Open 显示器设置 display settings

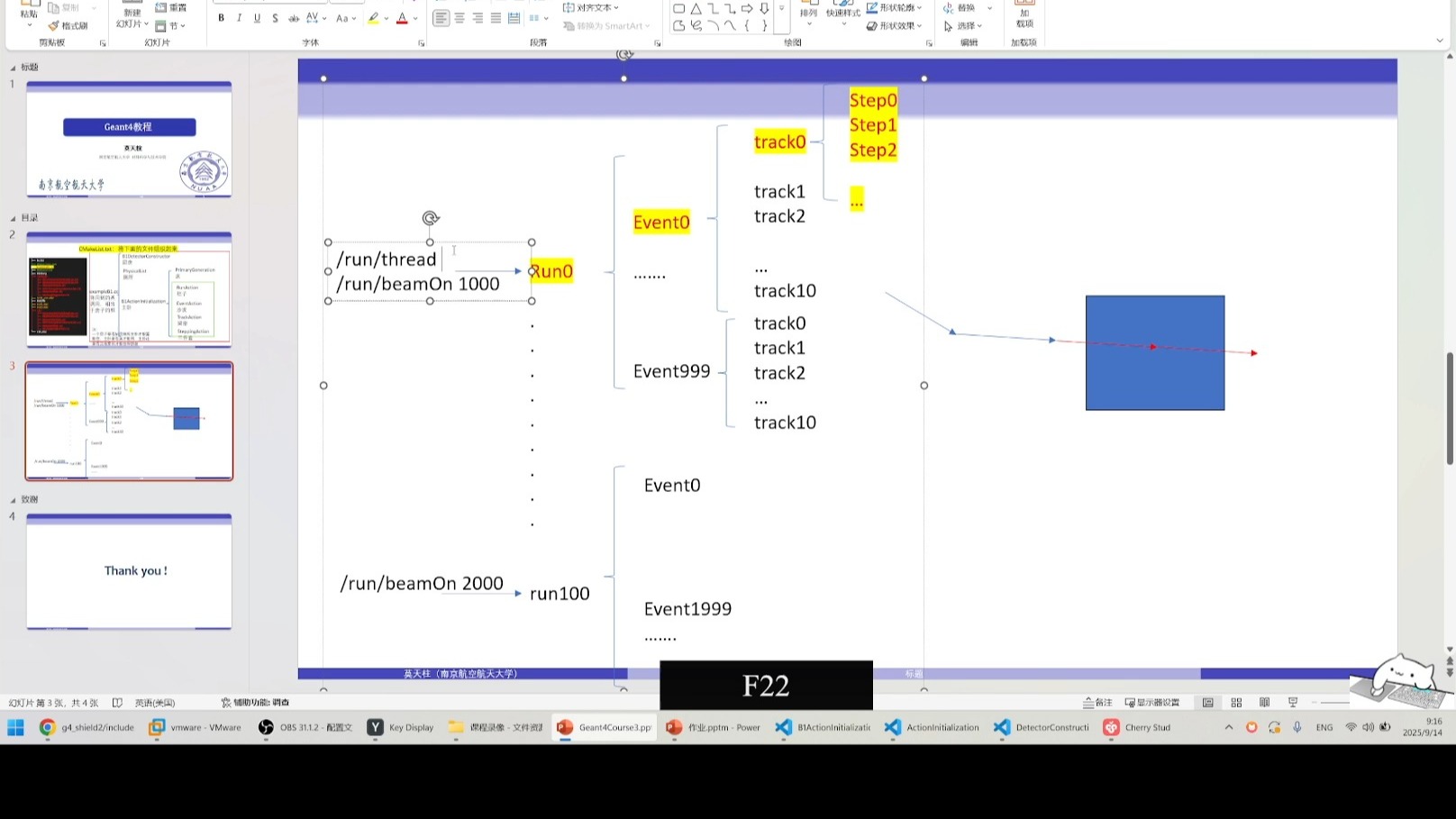tap(1152, 703)
